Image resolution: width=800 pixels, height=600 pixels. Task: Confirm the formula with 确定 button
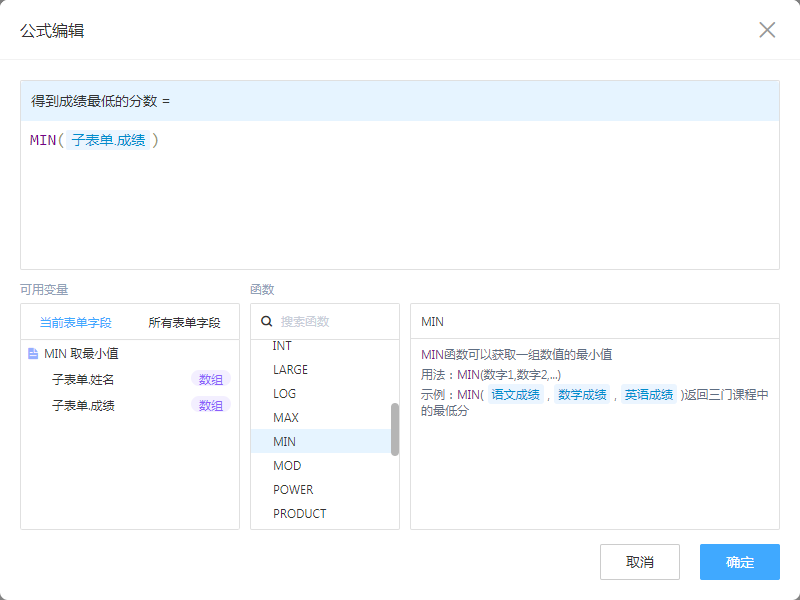click(739, 562)
